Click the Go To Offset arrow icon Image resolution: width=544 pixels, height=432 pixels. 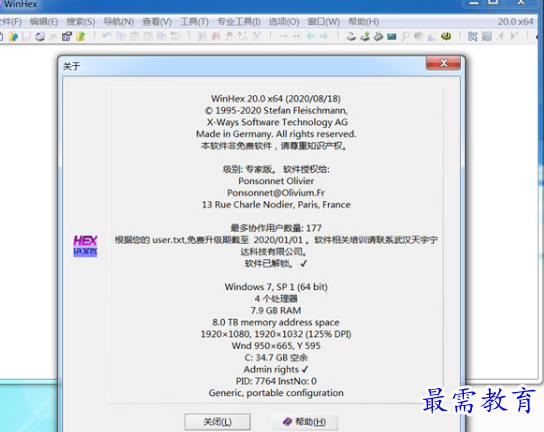[x=283, y=36]
